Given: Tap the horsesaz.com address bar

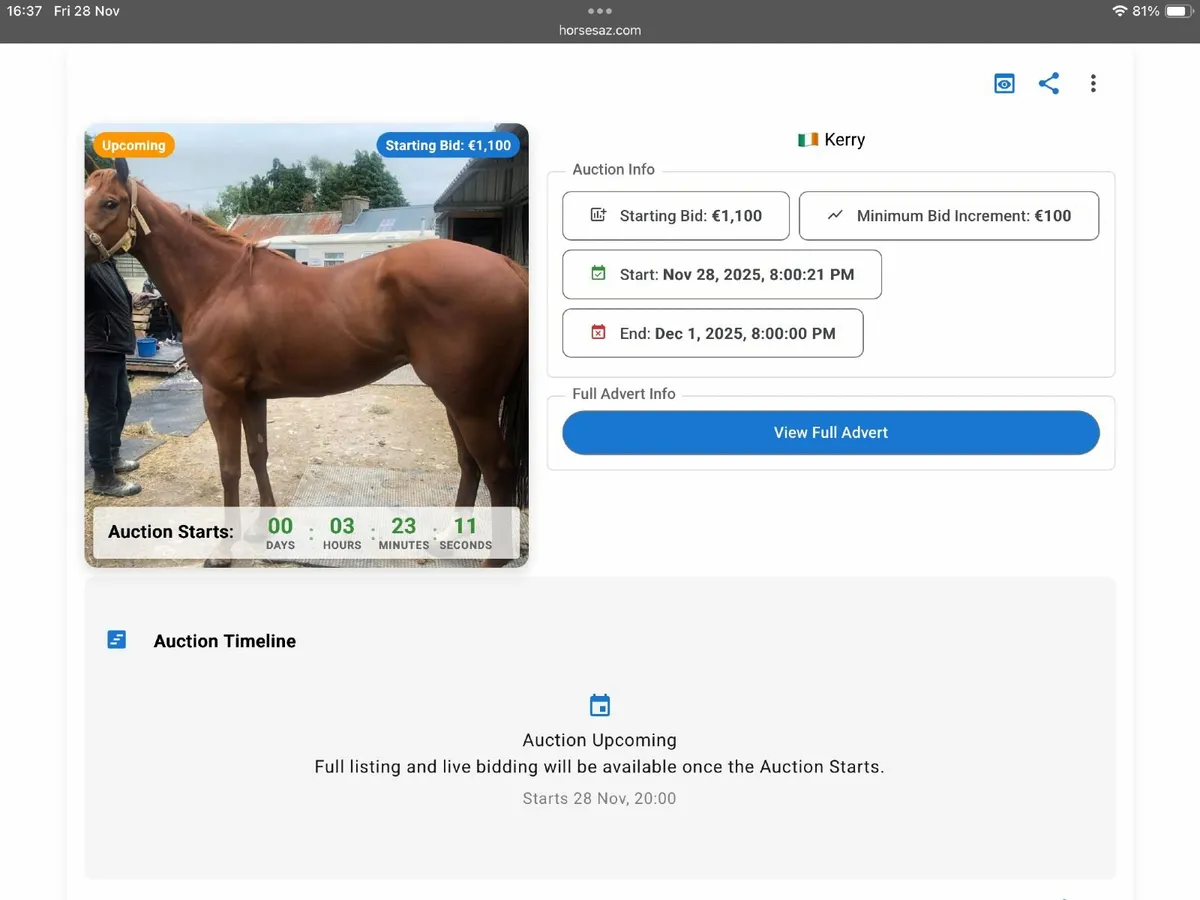Looking at the screenshot, I should click(599, 30).
